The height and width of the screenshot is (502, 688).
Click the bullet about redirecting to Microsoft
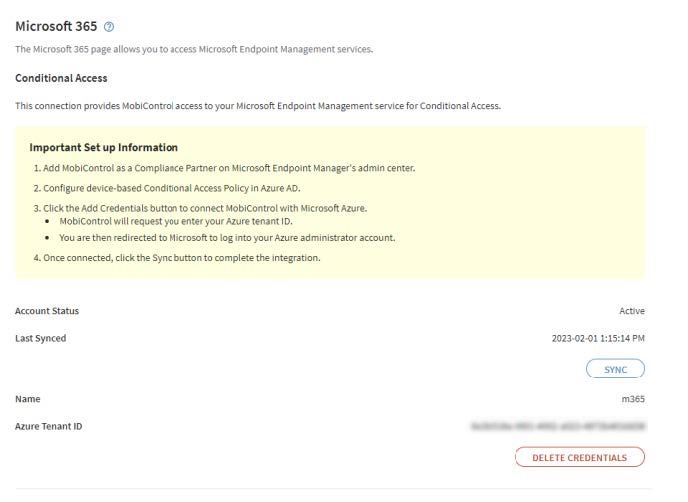pos(229,237)
